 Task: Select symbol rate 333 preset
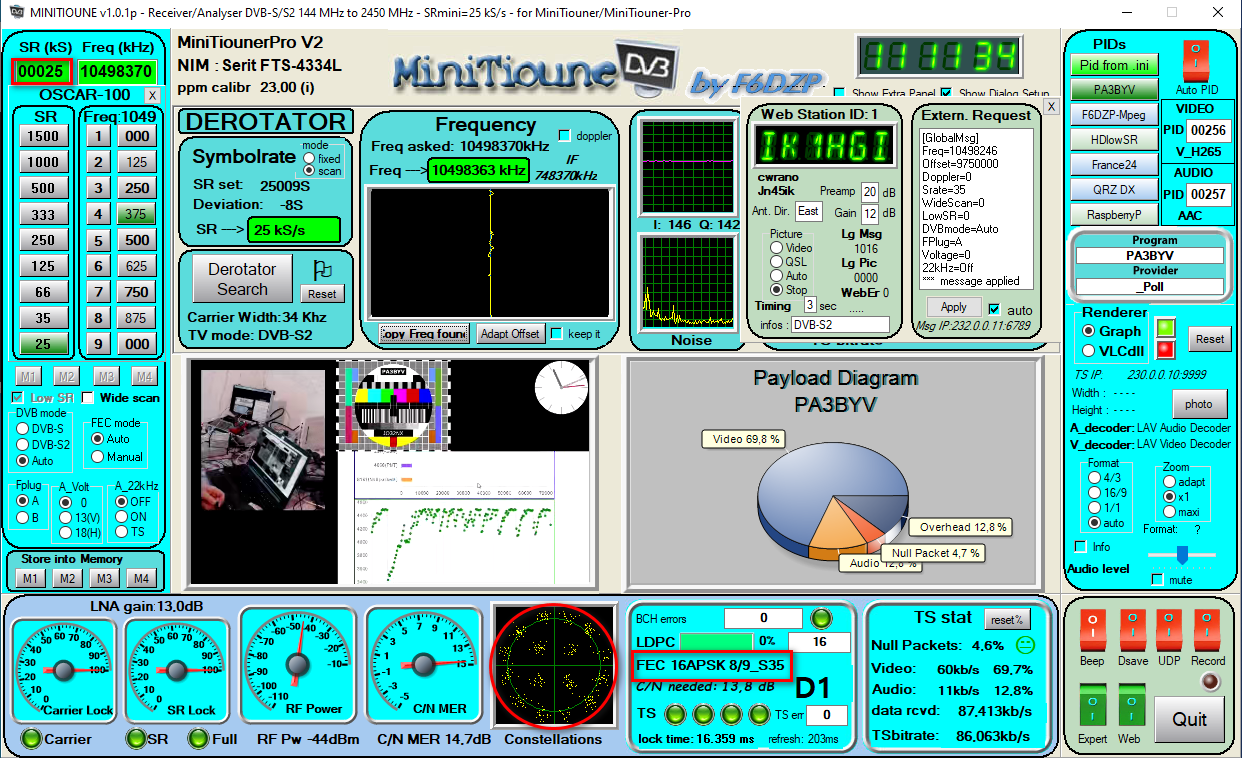[x=43, y=214]
